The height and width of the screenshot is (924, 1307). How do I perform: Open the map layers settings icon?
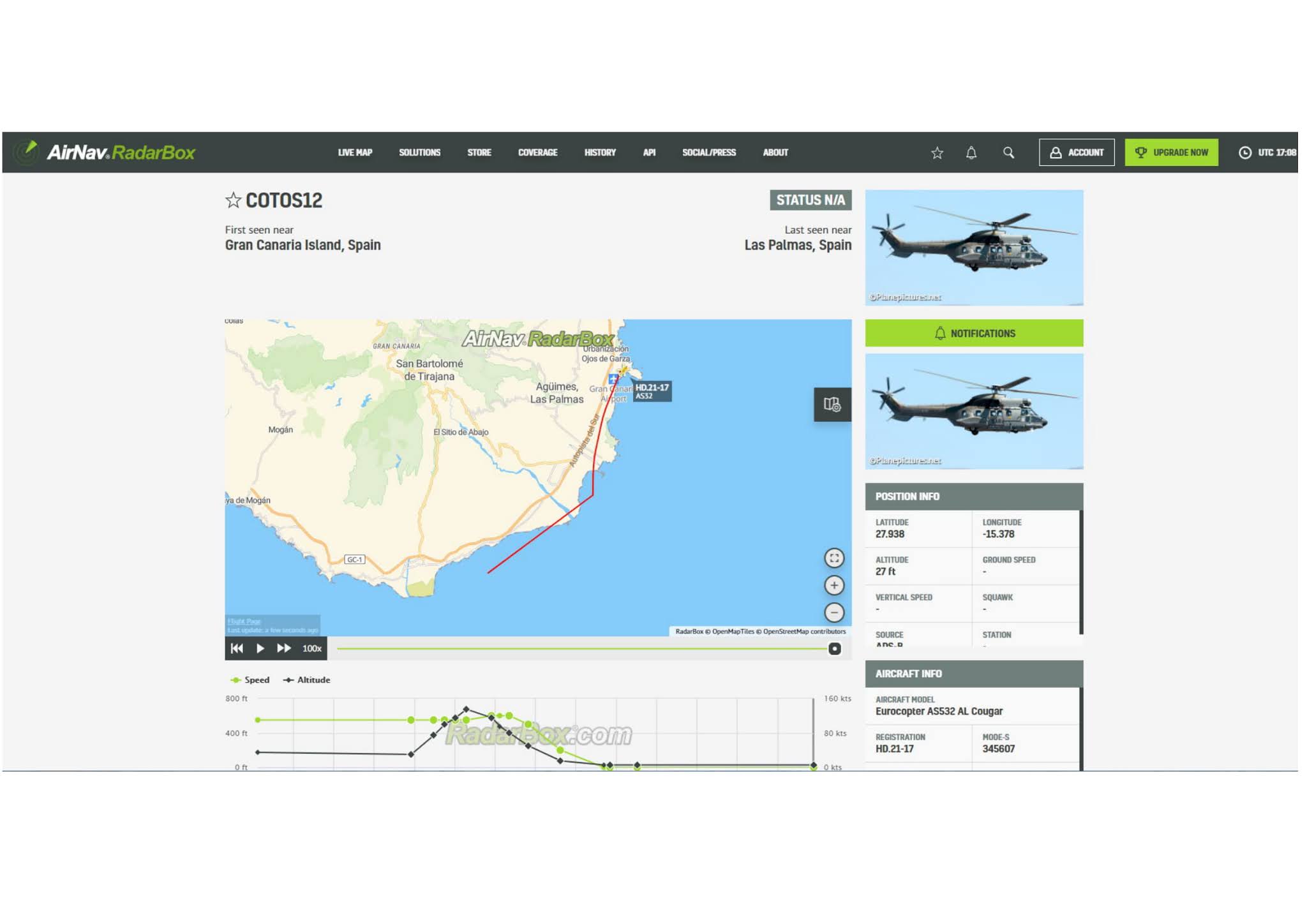[832, 405]
